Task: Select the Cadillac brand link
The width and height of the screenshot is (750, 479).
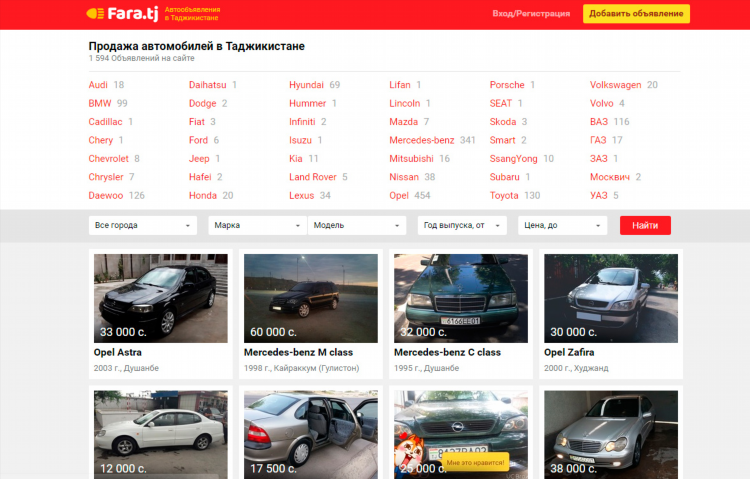Action: coord(105,122)
